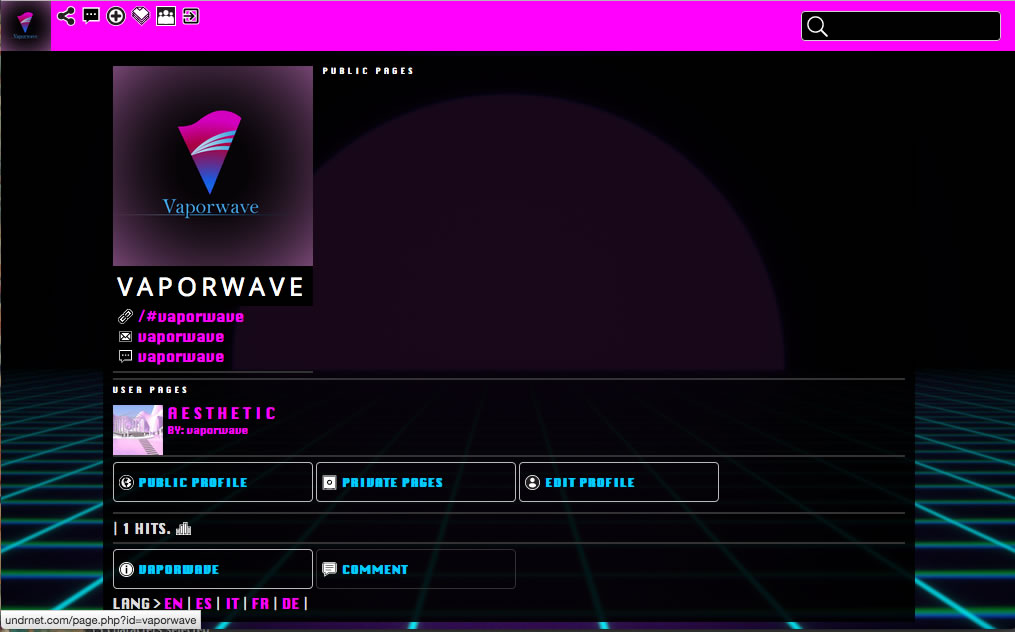Open the Public Profile button

[x=212, y=482]
